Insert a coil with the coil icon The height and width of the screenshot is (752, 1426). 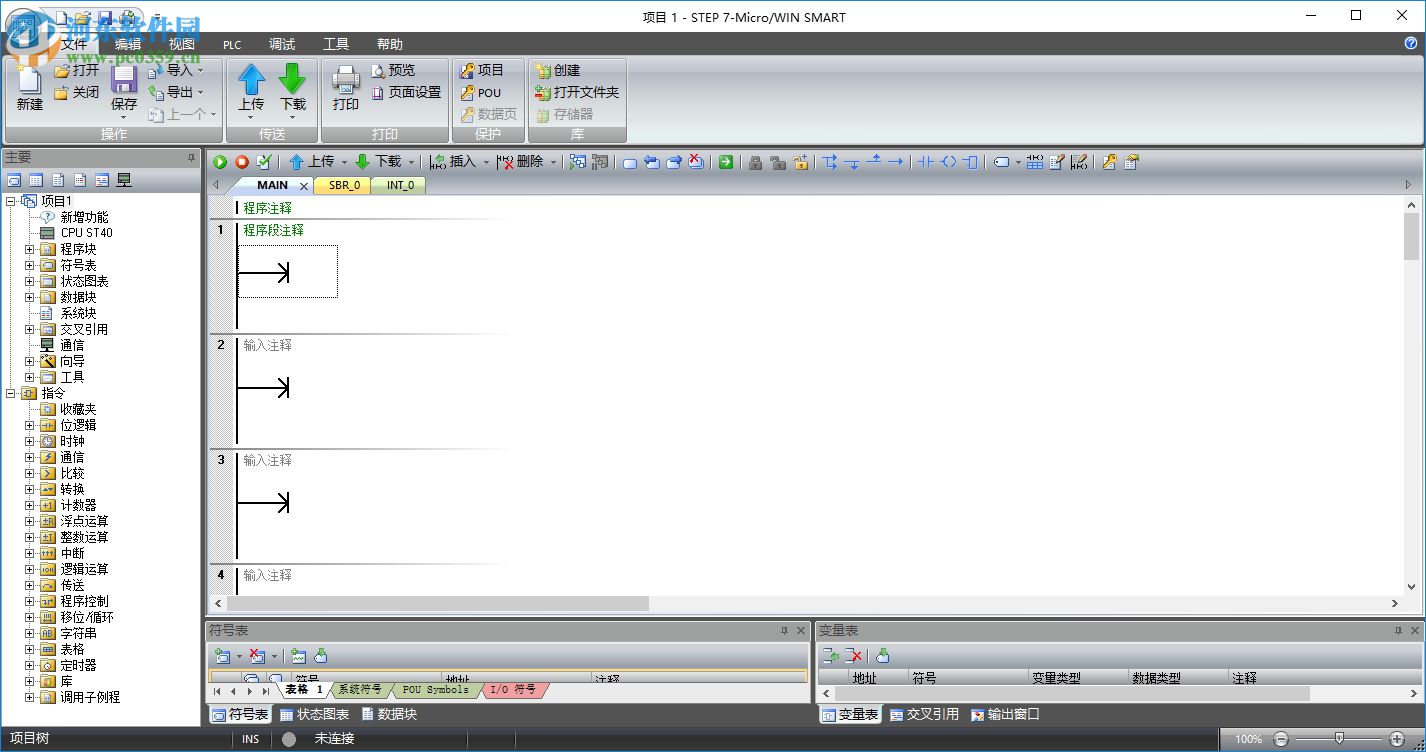click(x=948, y=162)
